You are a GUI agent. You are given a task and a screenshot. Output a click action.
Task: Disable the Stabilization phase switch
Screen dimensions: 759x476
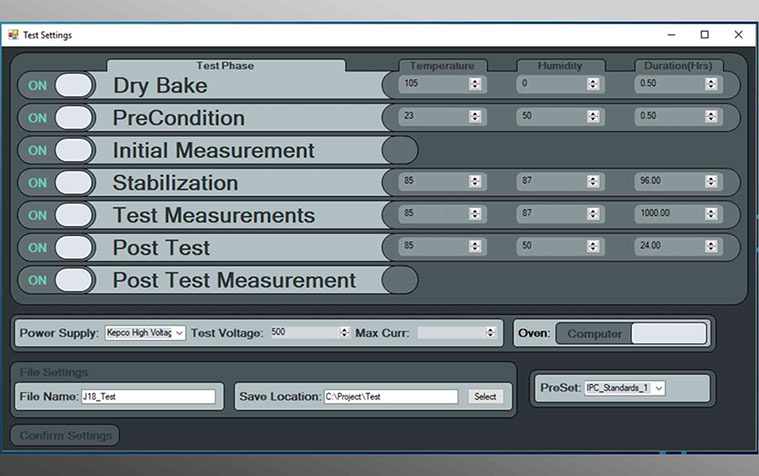57,183
